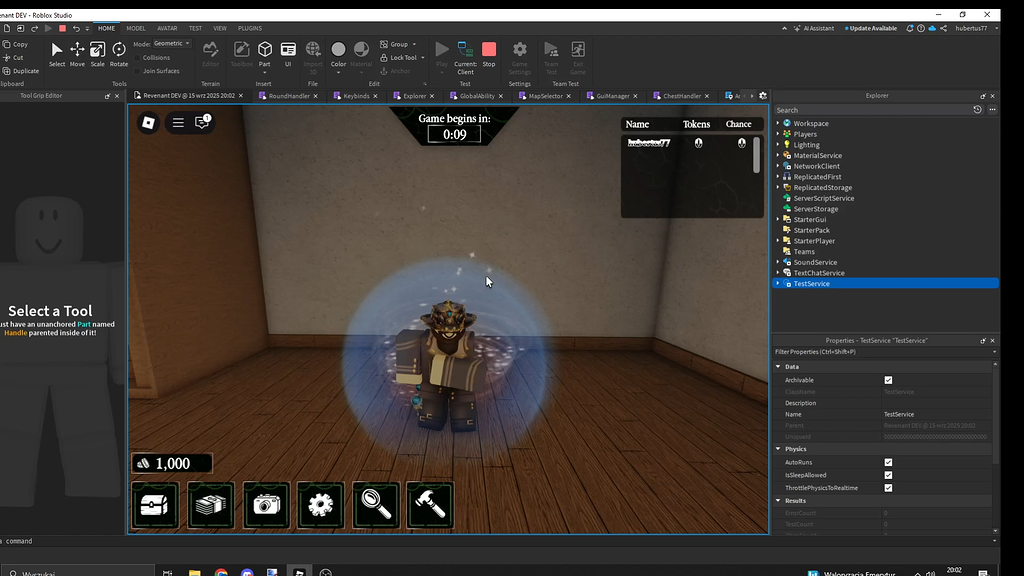Click the camera icon in the game hotbar
The image size is (1024, 576).
click(x=265, y=505)
